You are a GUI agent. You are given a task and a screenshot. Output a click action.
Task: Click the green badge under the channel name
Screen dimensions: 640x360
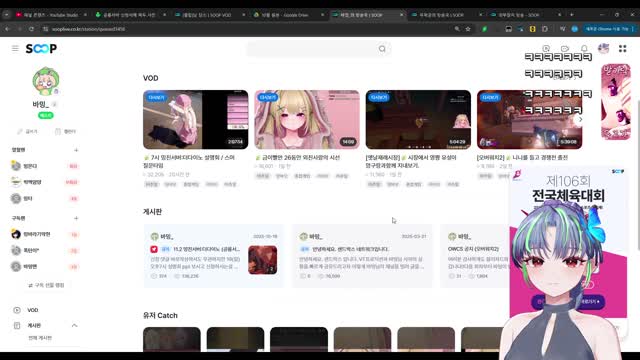46,116
